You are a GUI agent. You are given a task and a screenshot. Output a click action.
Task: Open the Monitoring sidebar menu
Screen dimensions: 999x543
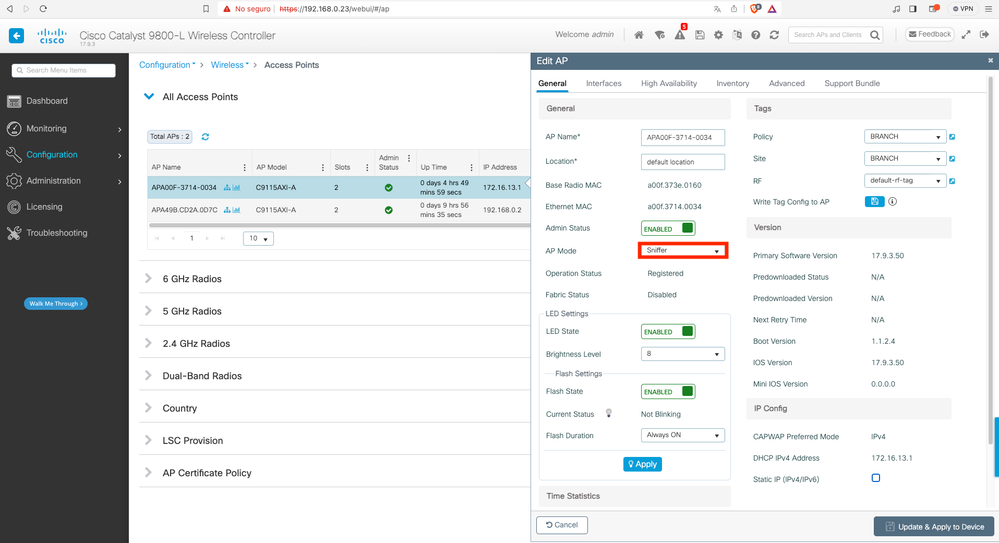click(64, 129)
